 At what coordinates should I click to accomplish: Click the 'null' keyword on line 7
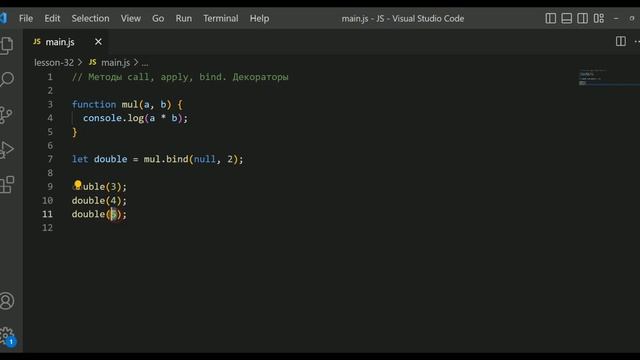pos(204,159)
